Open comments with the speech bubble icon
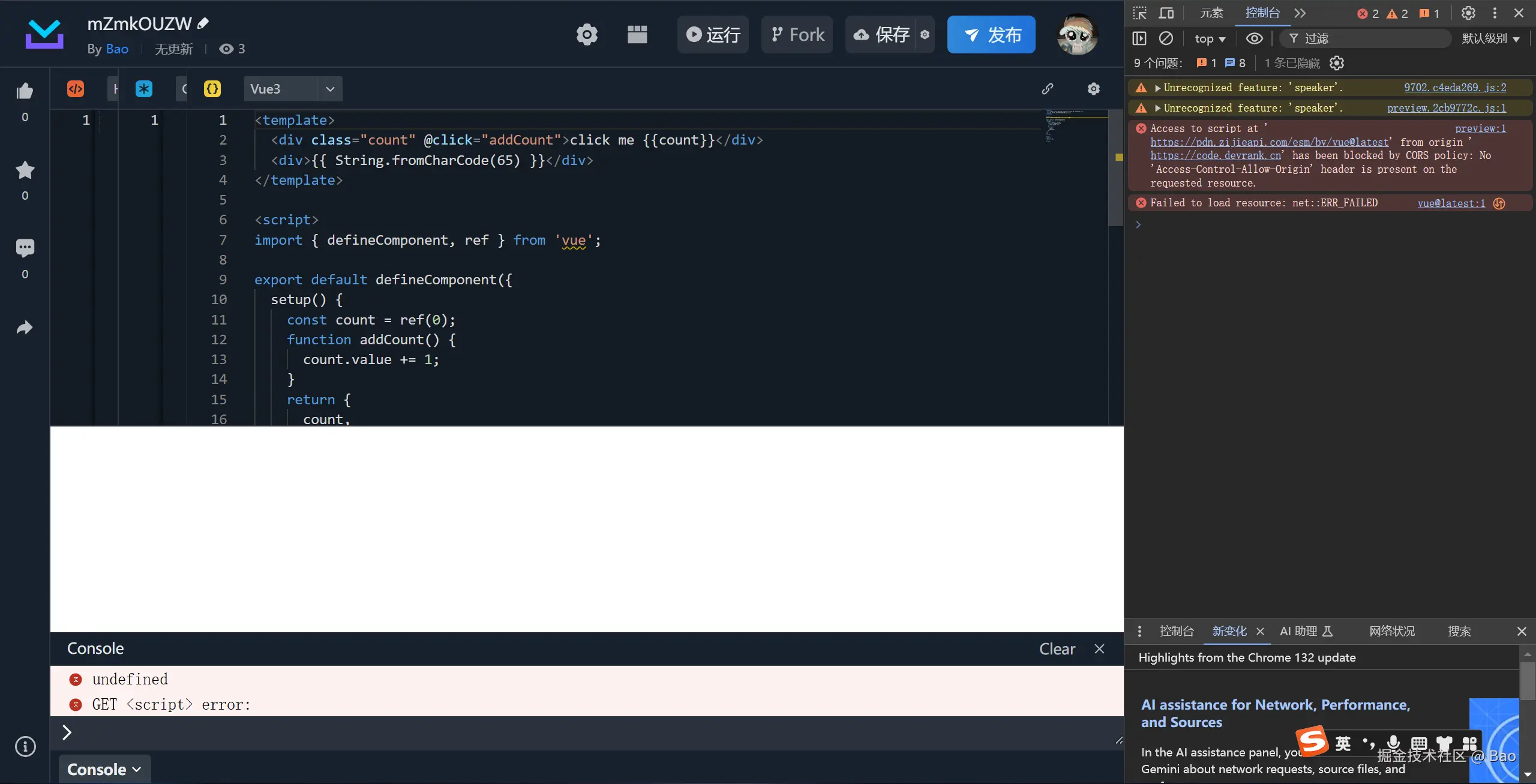 click(25, 248)
